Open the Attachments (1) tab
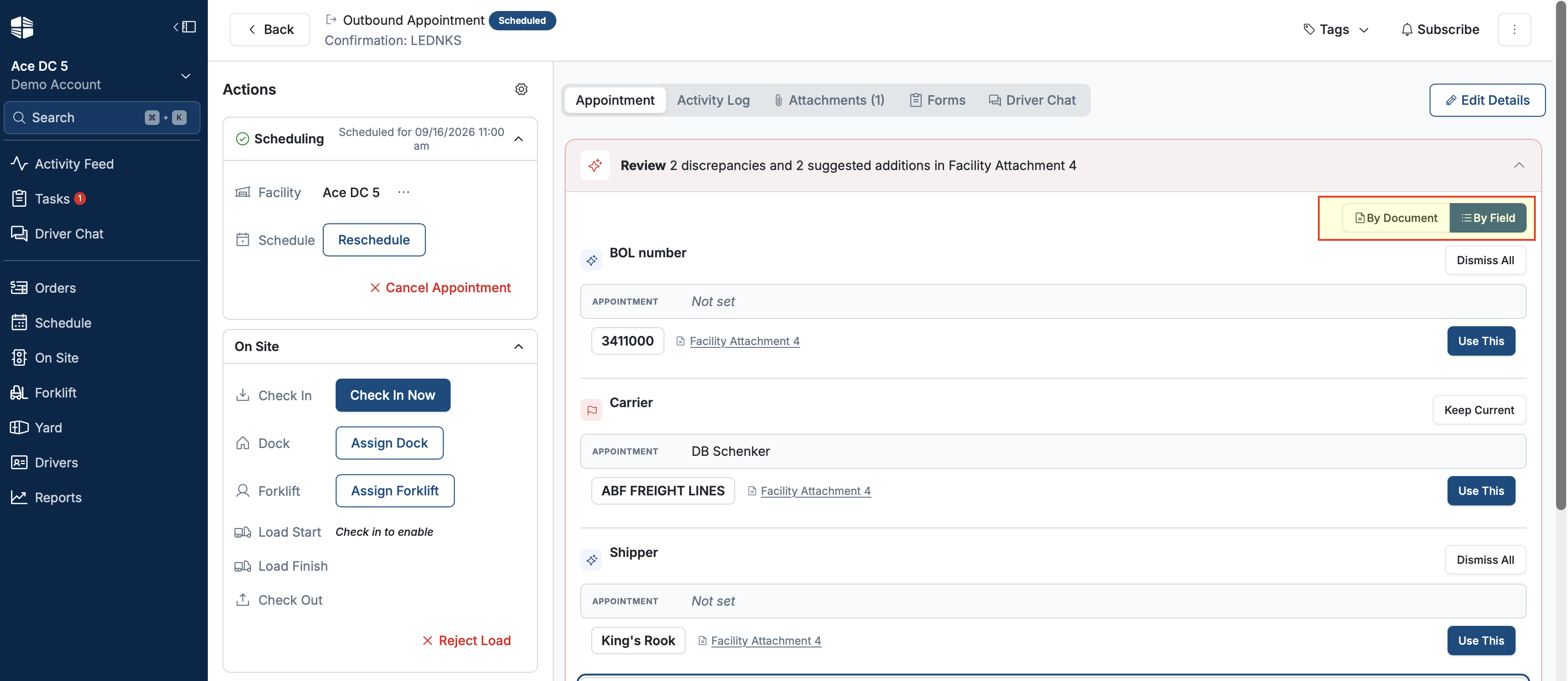 [829, 100]
